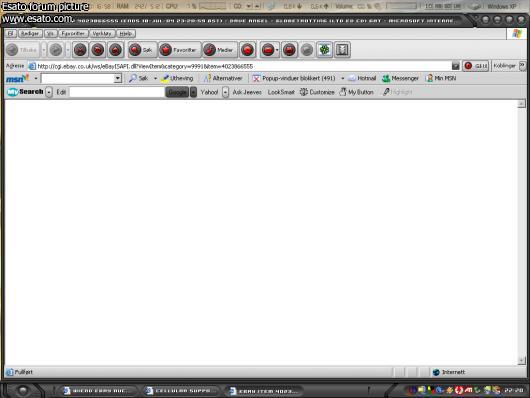Toggle the Utheving highlight button

pos(178,78)
